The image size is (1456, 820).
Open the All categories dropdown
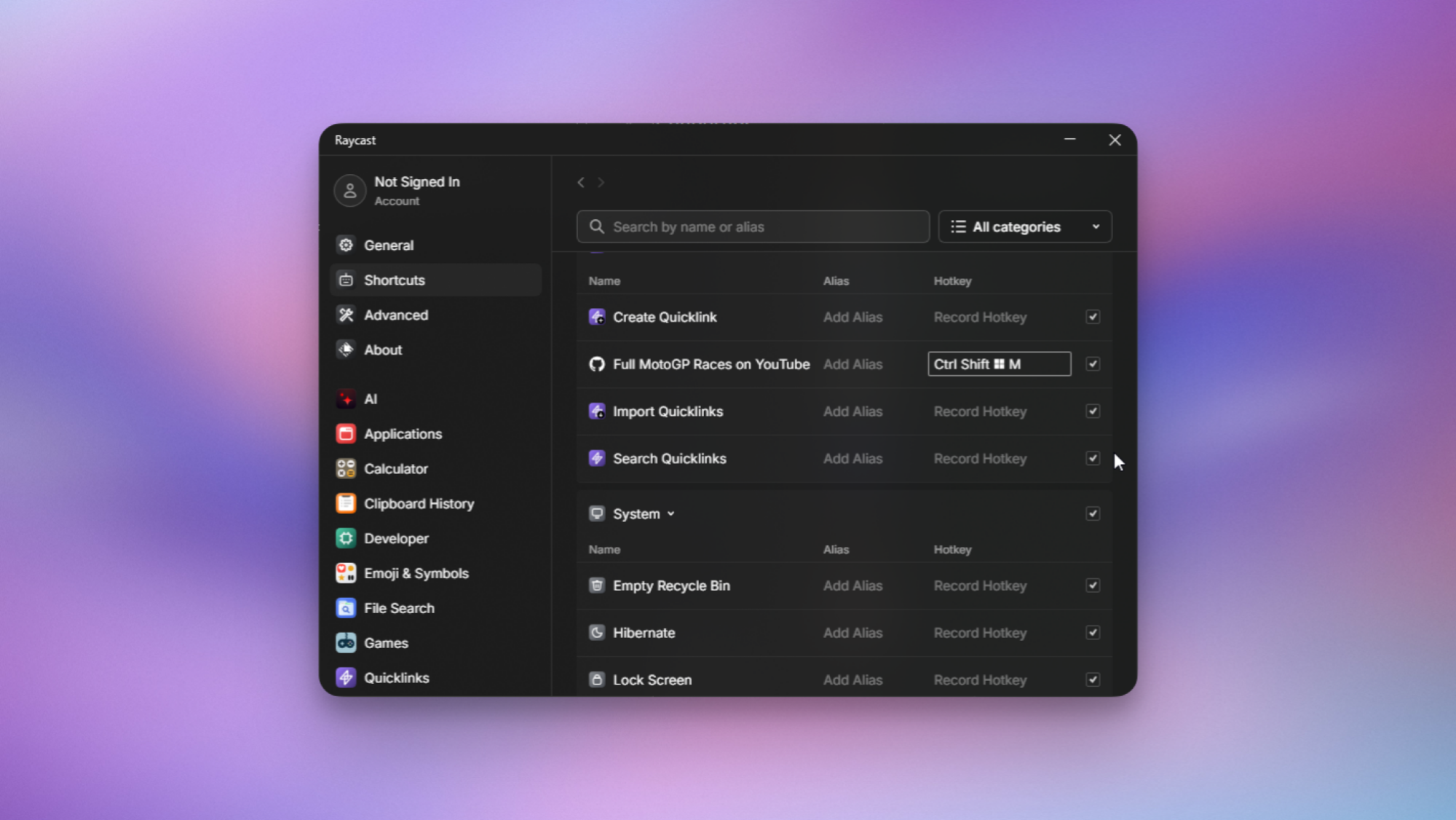pos(1024,227)
